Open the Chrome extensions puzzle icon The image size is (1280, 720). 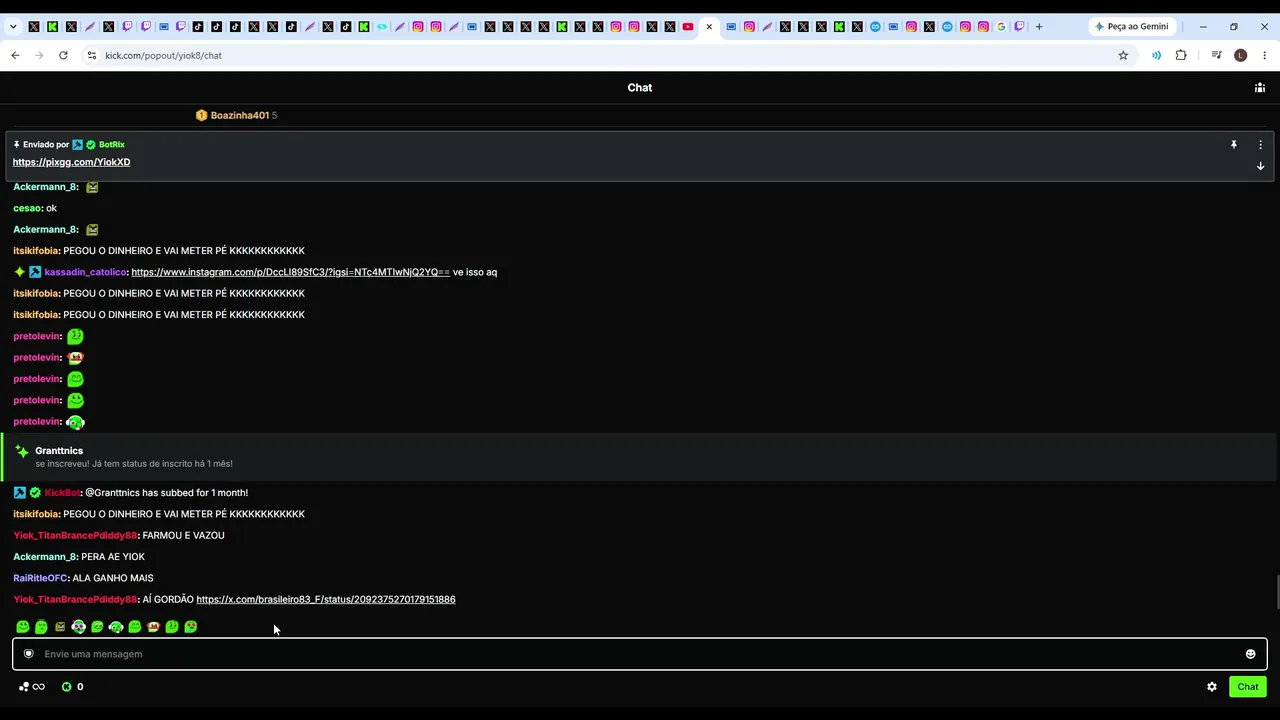1181,55
